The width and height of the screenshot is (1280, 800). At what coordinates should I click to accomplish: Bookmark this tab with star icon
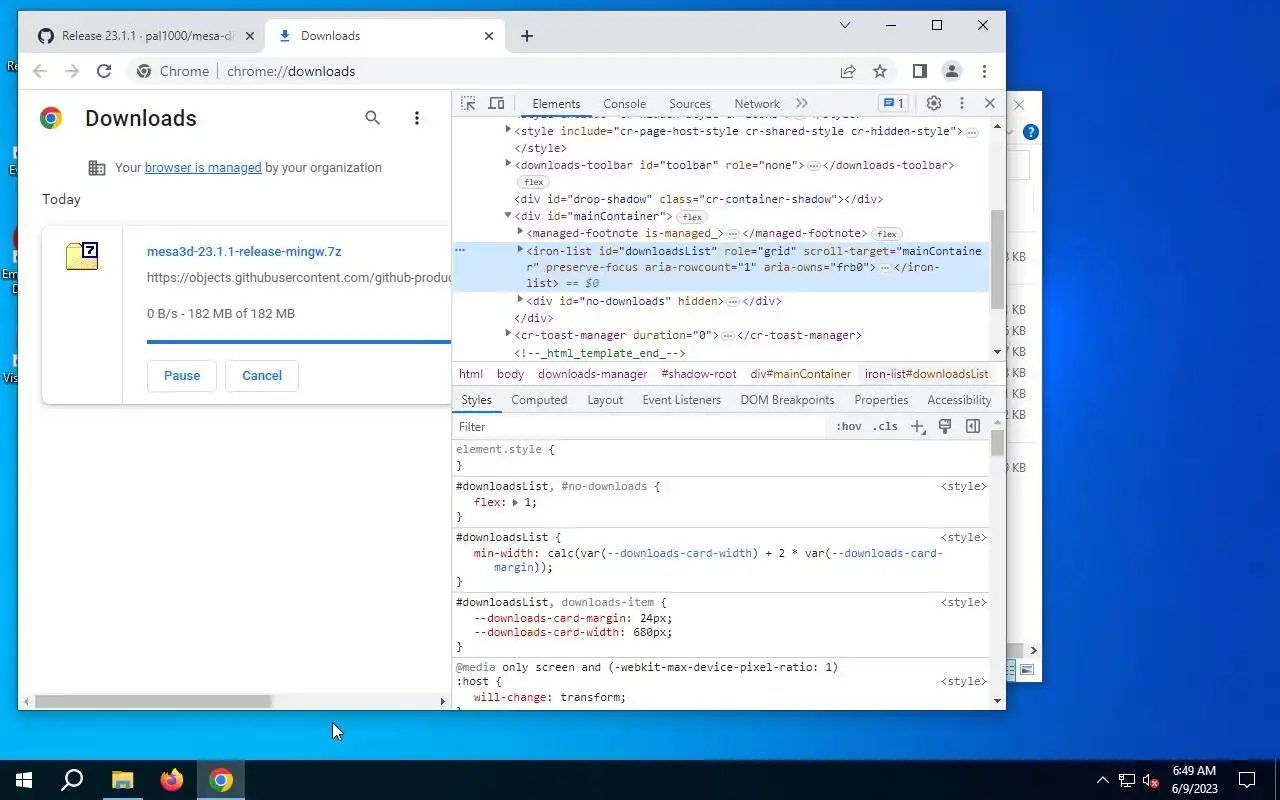click(880, 71)
